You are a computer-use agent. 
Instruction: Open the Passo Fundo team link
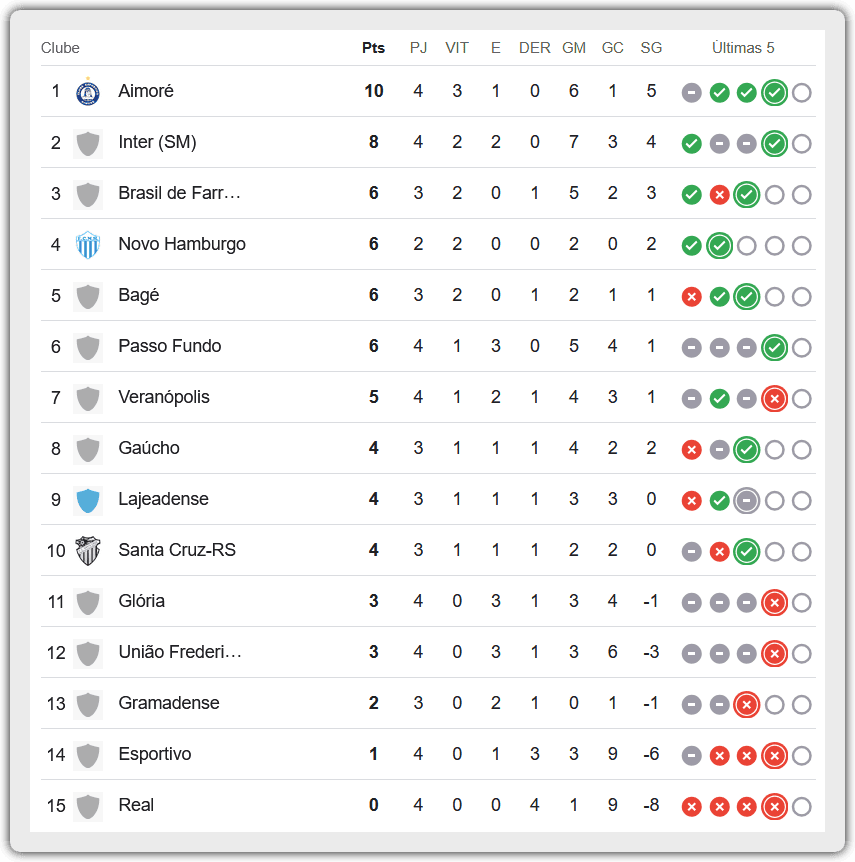[170, 346]
